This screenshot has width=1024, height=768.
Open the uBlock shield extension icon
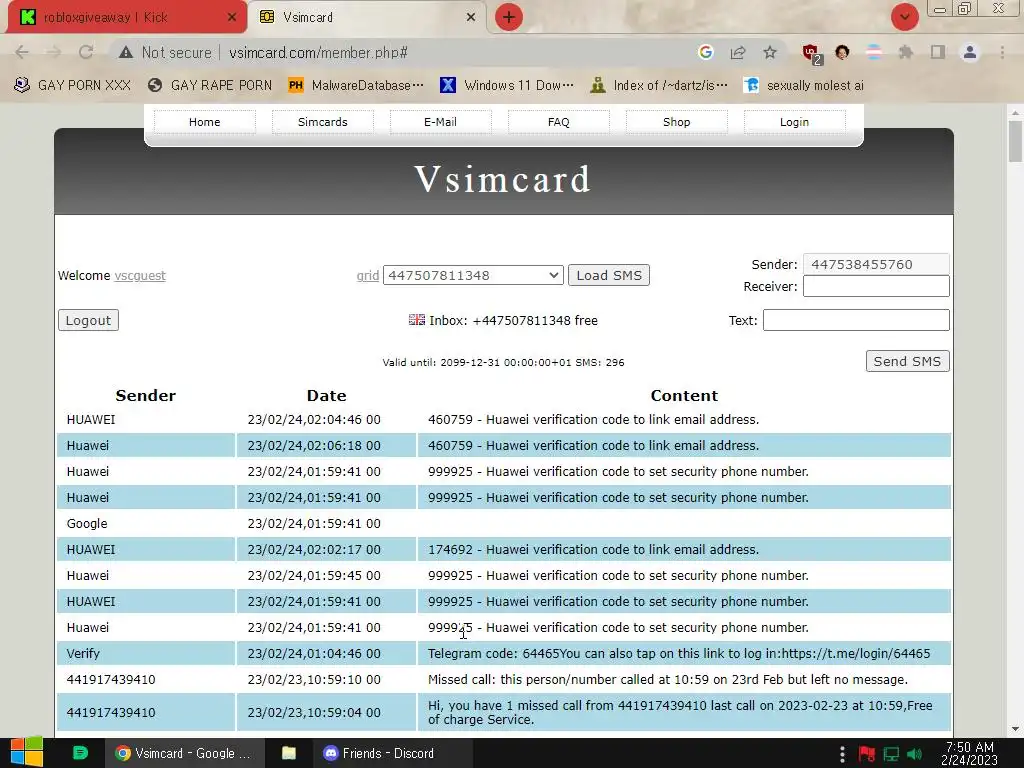point(811,53)
